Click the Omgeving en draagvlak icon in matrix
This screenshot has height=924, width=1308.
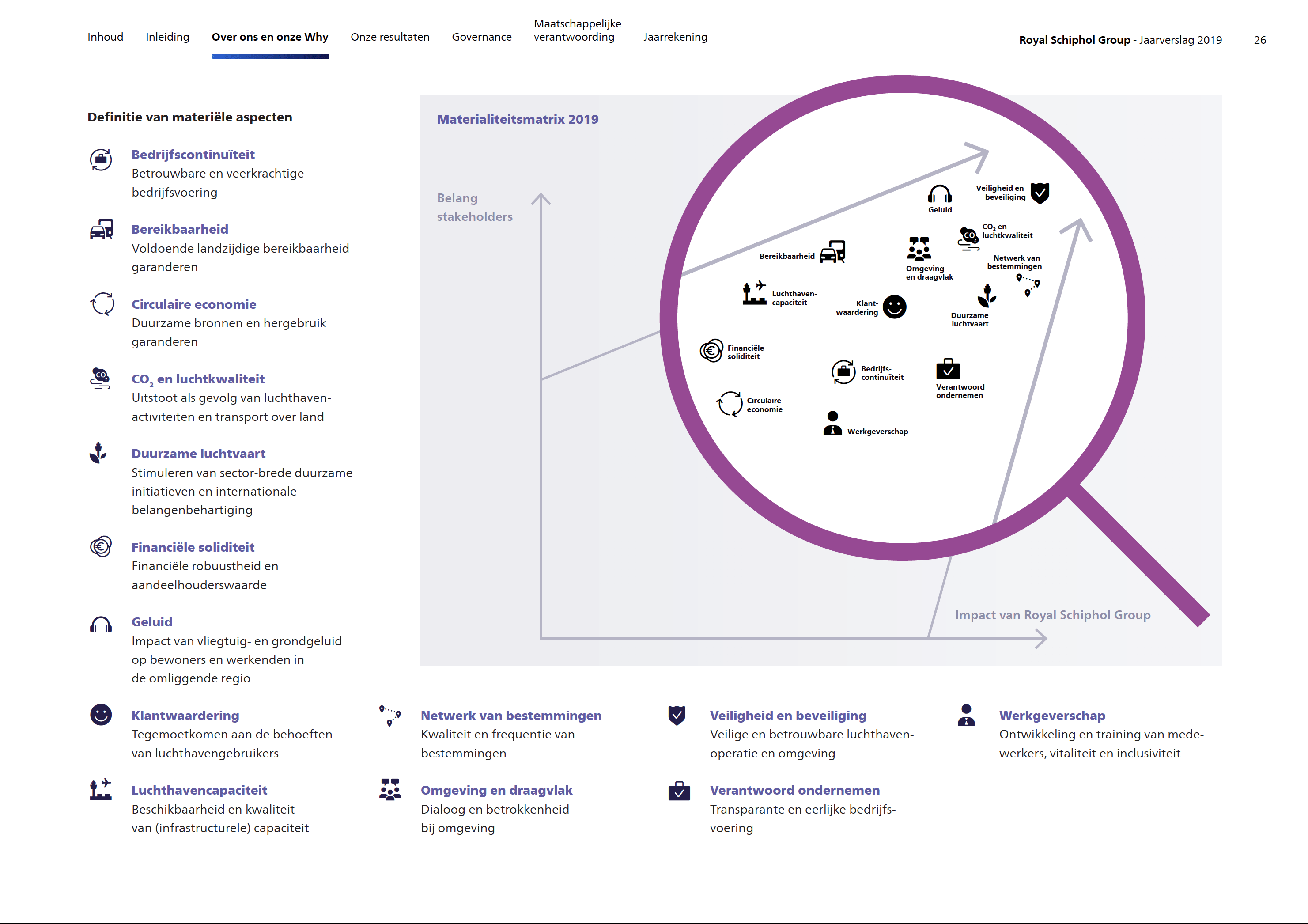919,249
